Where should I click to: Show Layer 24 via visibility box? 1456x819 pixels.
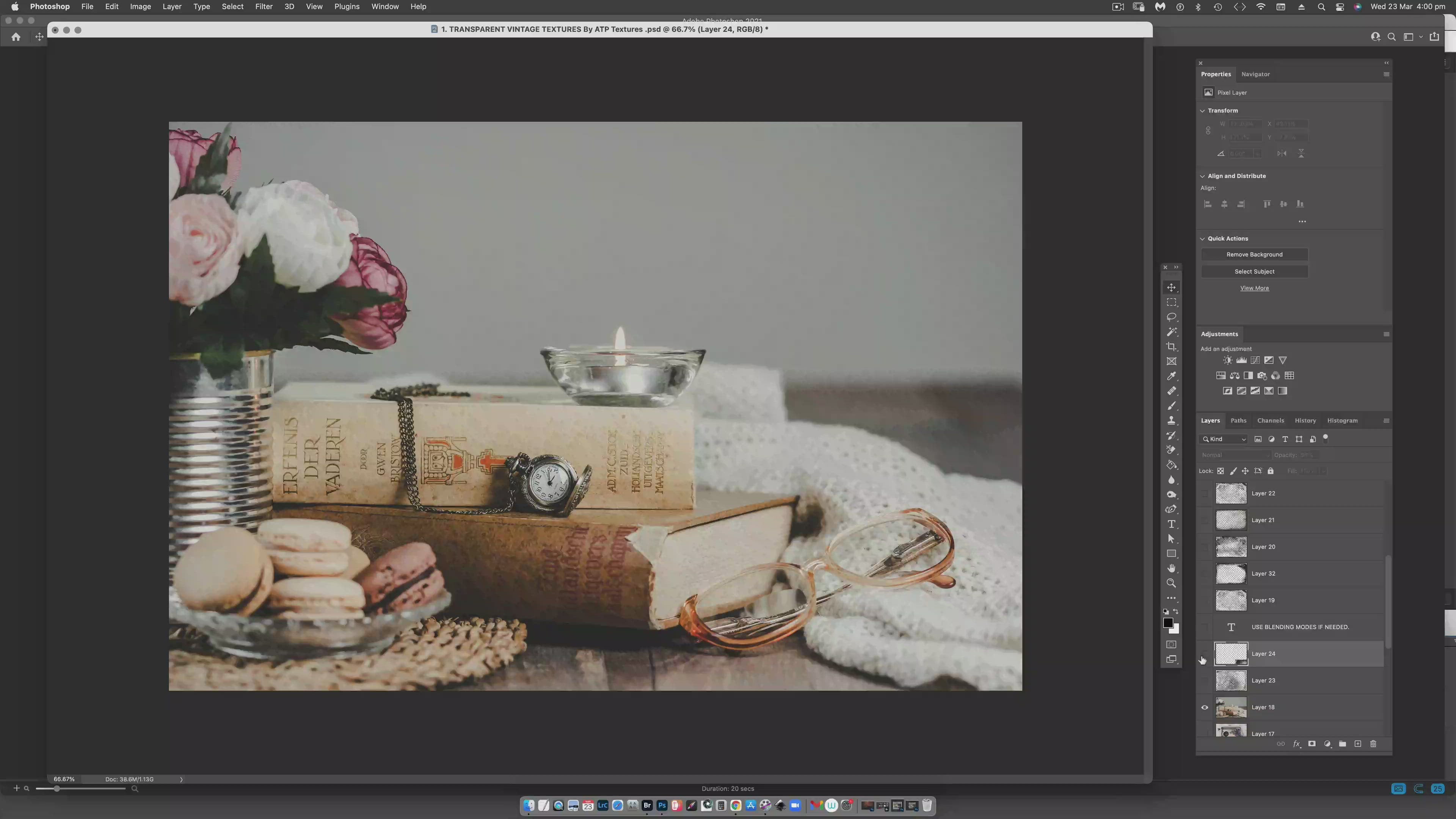1205,654
